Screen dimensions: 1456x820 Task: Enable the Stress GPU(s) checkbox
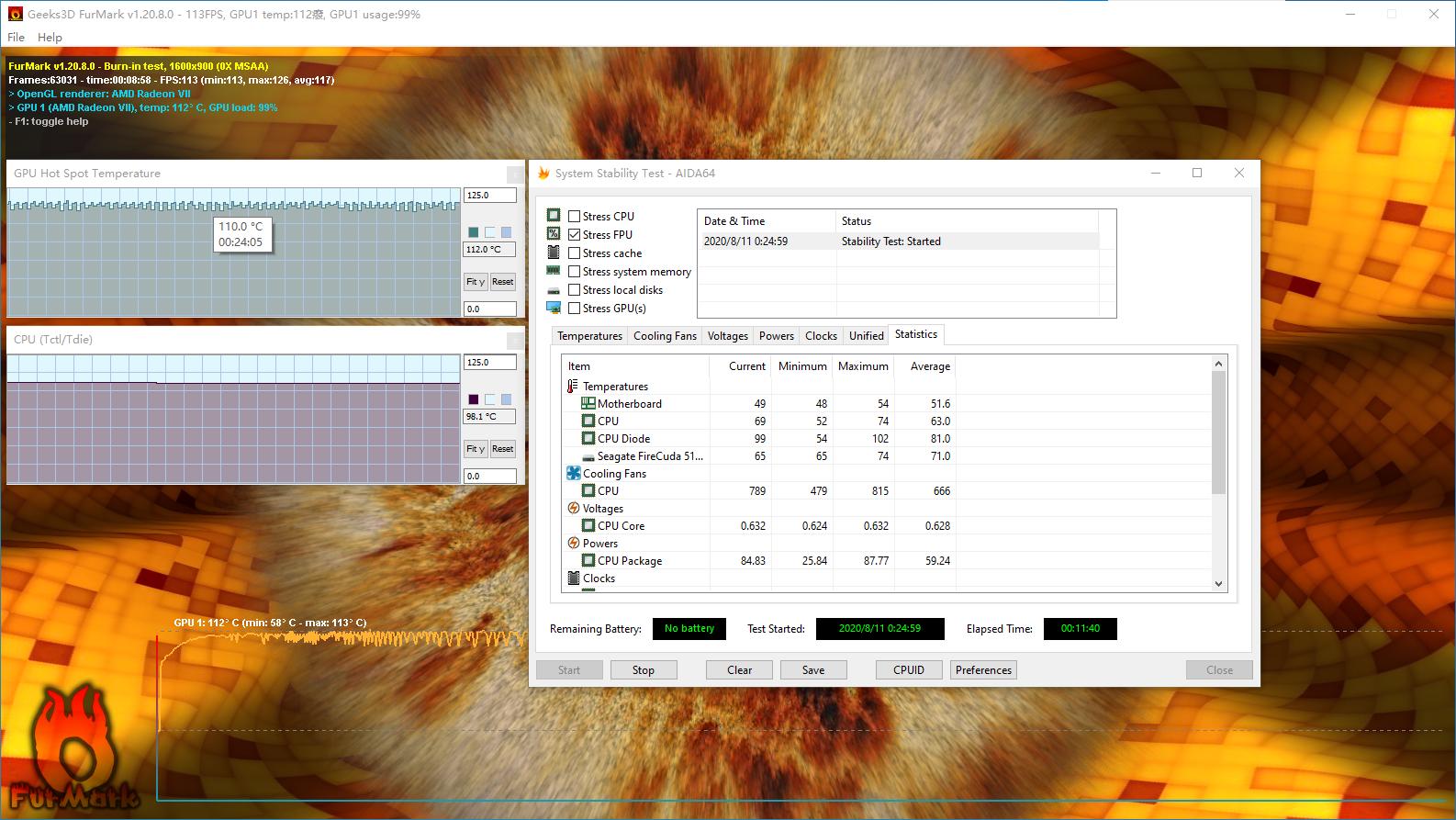pos(574,309)
